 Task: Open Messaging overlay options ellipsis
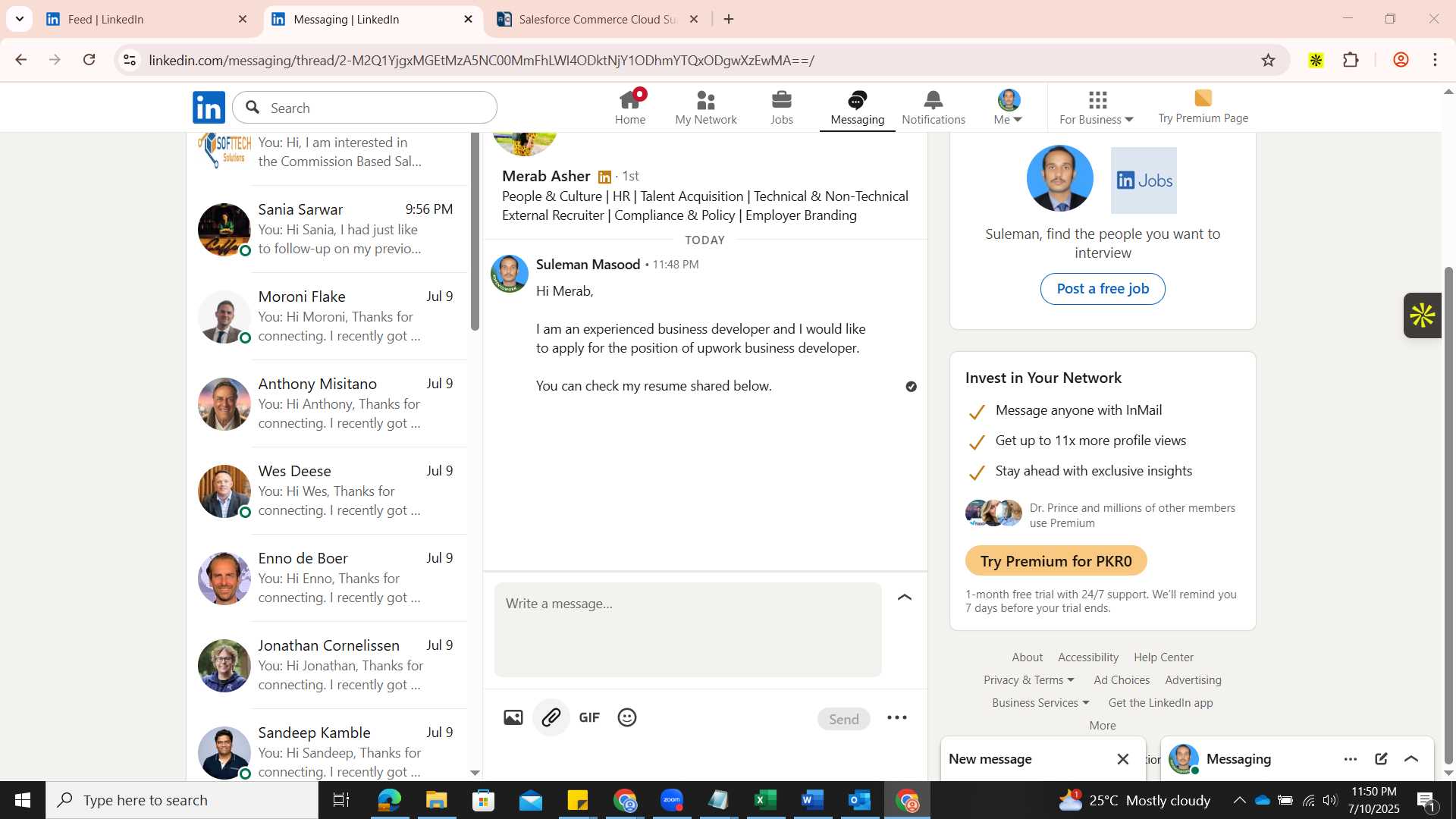[1351, 759]
